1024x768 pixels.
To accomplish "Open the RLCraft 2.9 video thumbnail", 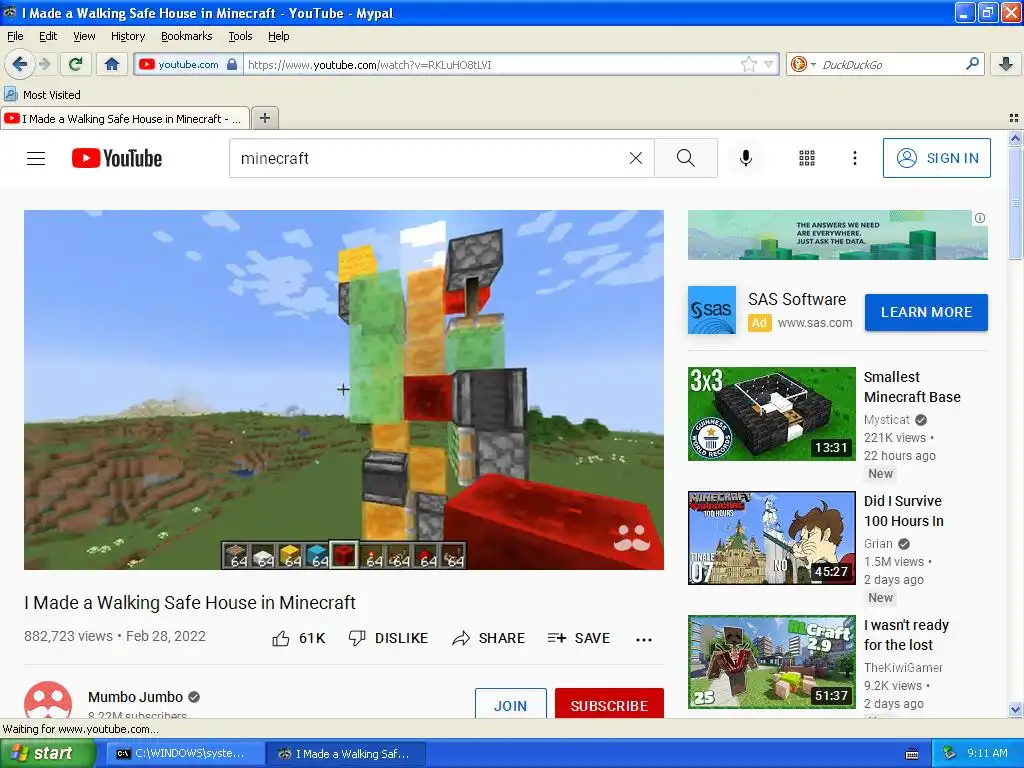I will click(771, 662).
